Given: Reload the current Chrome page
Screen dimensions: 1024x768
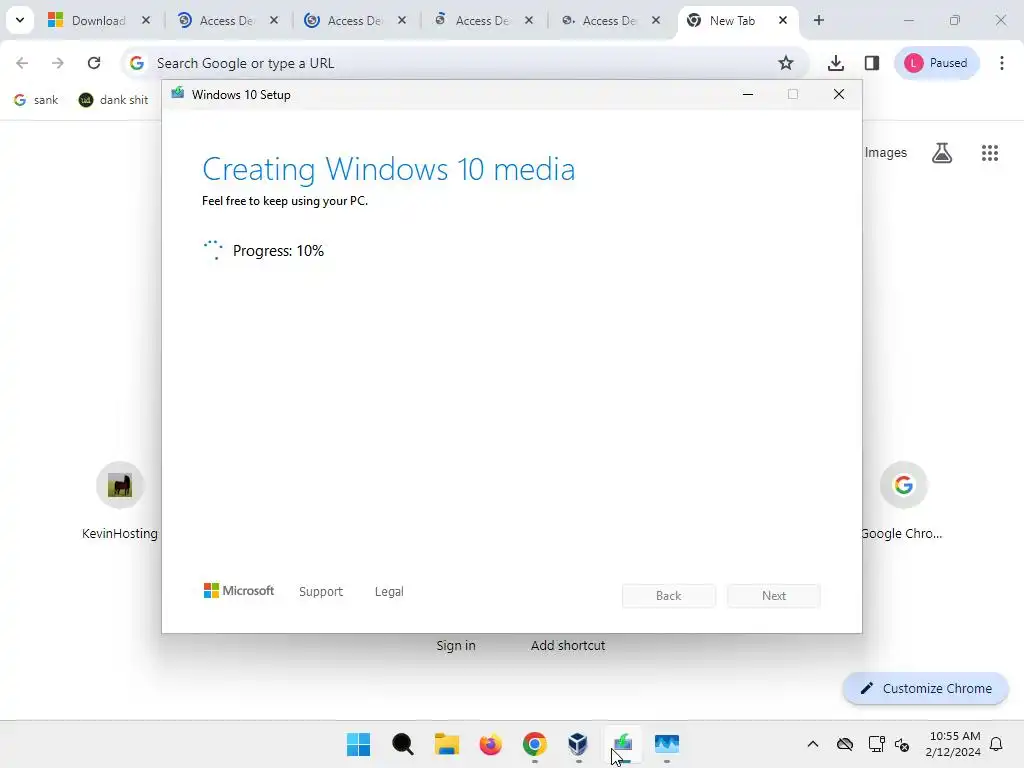Looking at the screenshot, I should (x=94, y=63).
